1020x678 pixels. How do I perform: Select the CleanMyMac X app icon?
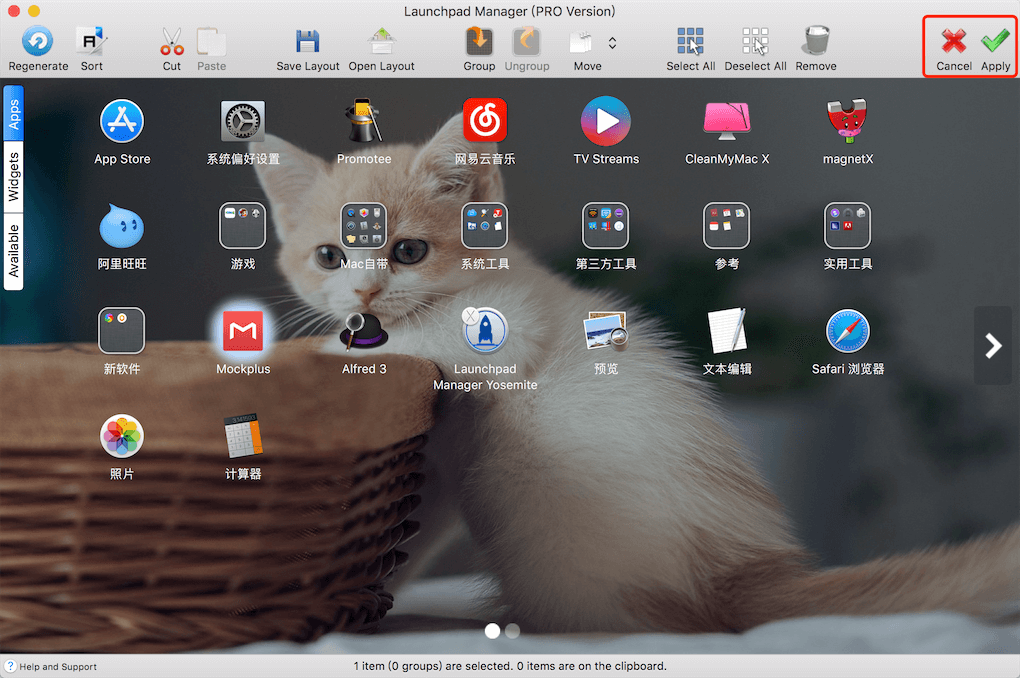(x=727, y=121)
